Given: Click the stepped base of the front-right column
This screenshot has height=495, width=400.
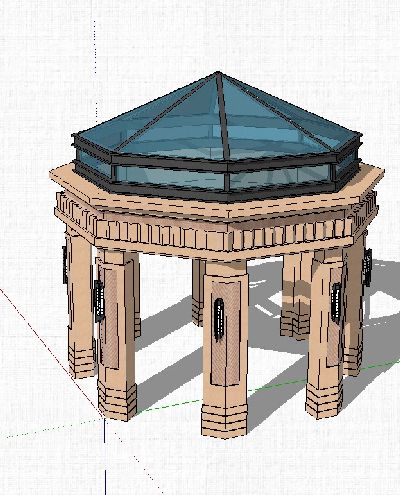Looking at the screenshot, I should point(324,400).
